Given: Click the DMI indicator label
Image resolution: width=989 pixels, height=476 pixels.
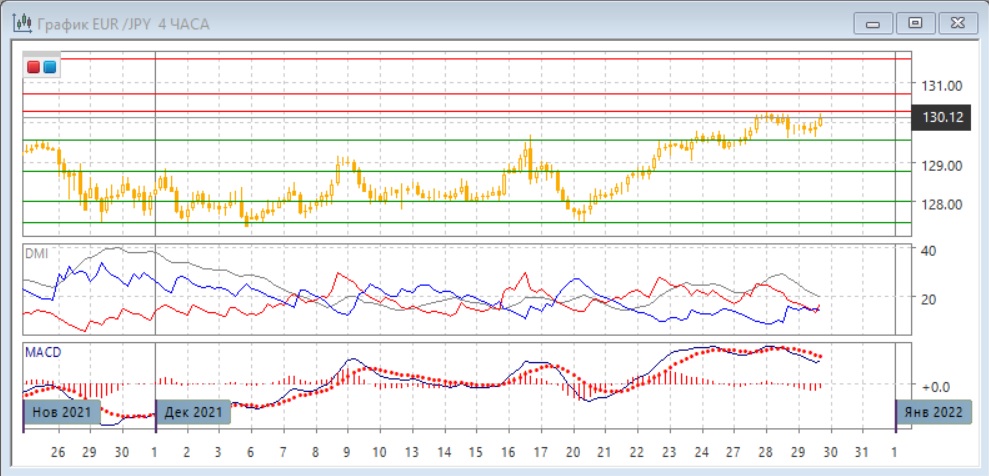Looking at the screenshot, I should tap(35, 253).
